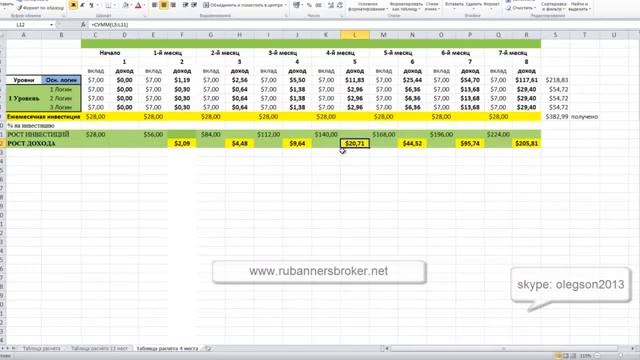Image resolution: width=640 pixels, height=360 pixels.
Task: Apply the accounting number format icon
Action: [x=297, y=5]
